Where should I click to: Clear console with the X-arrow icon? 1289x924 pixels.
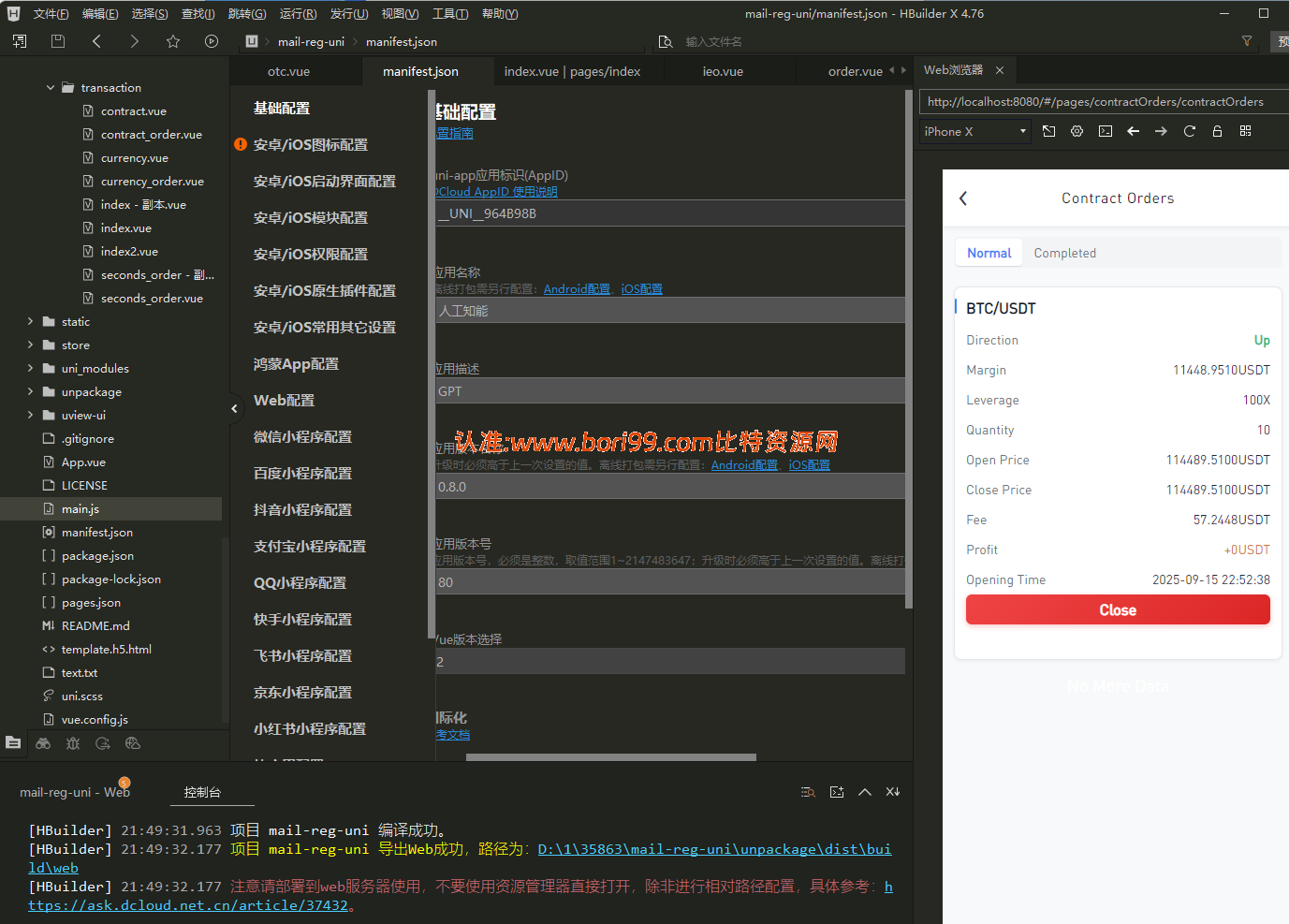point(893,792)
